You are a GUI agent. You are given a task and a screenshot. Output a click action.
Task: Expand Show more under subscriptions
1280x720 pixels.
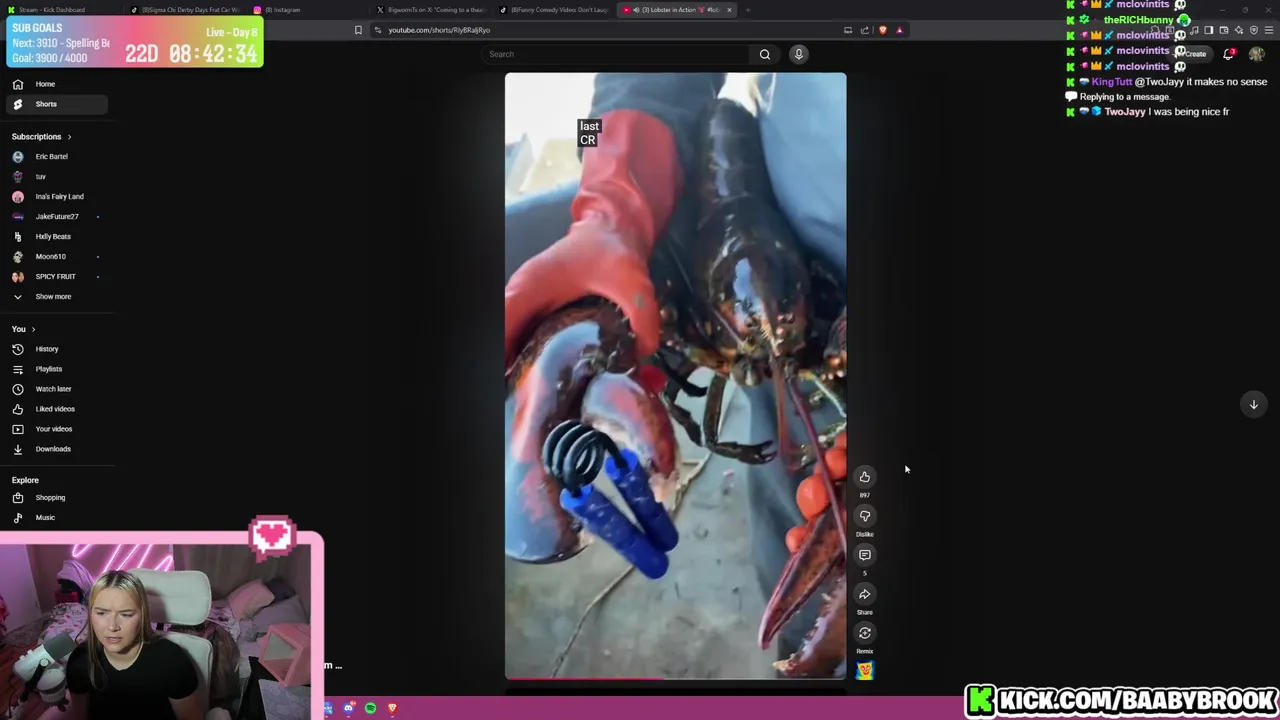pos(56,297)
